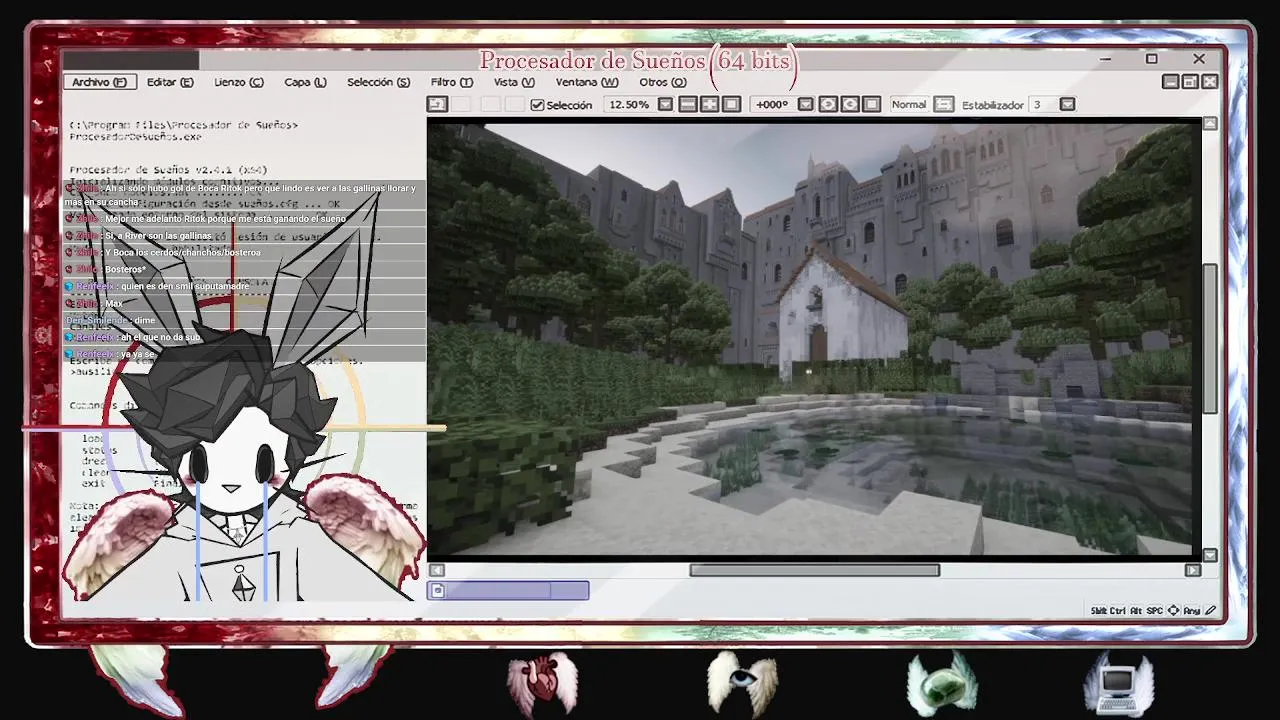Click the canvas vertical scrollbar down arrow

[1210, 555]
